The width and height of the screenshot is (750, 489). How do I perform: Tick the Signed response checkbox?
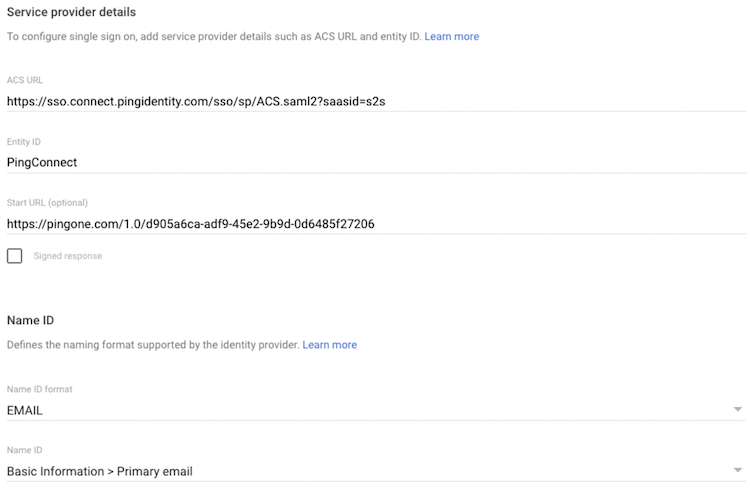point(15,256)
